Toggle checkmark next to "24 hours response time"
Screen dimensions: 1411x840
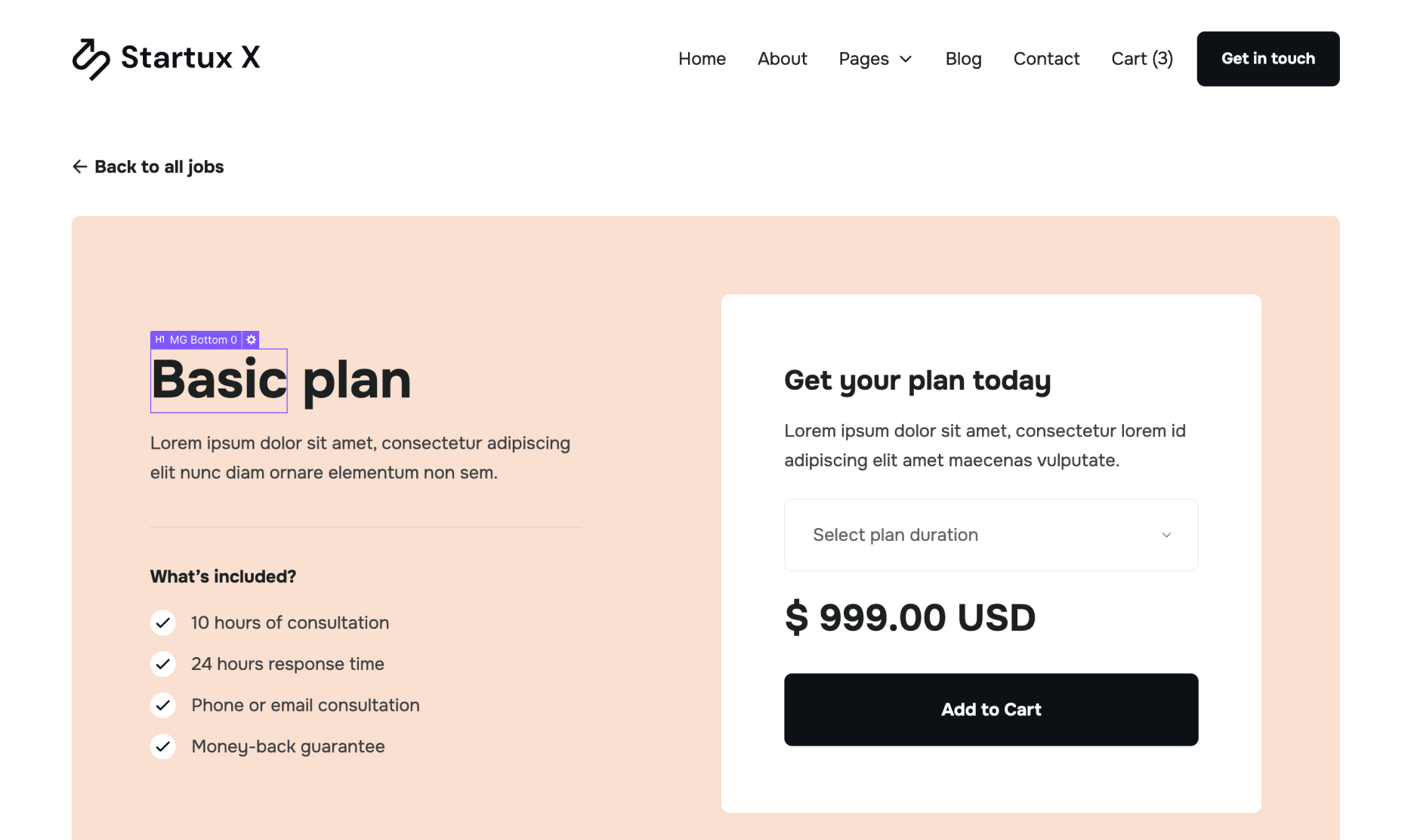pyautogui.click(x=162, y=664)
